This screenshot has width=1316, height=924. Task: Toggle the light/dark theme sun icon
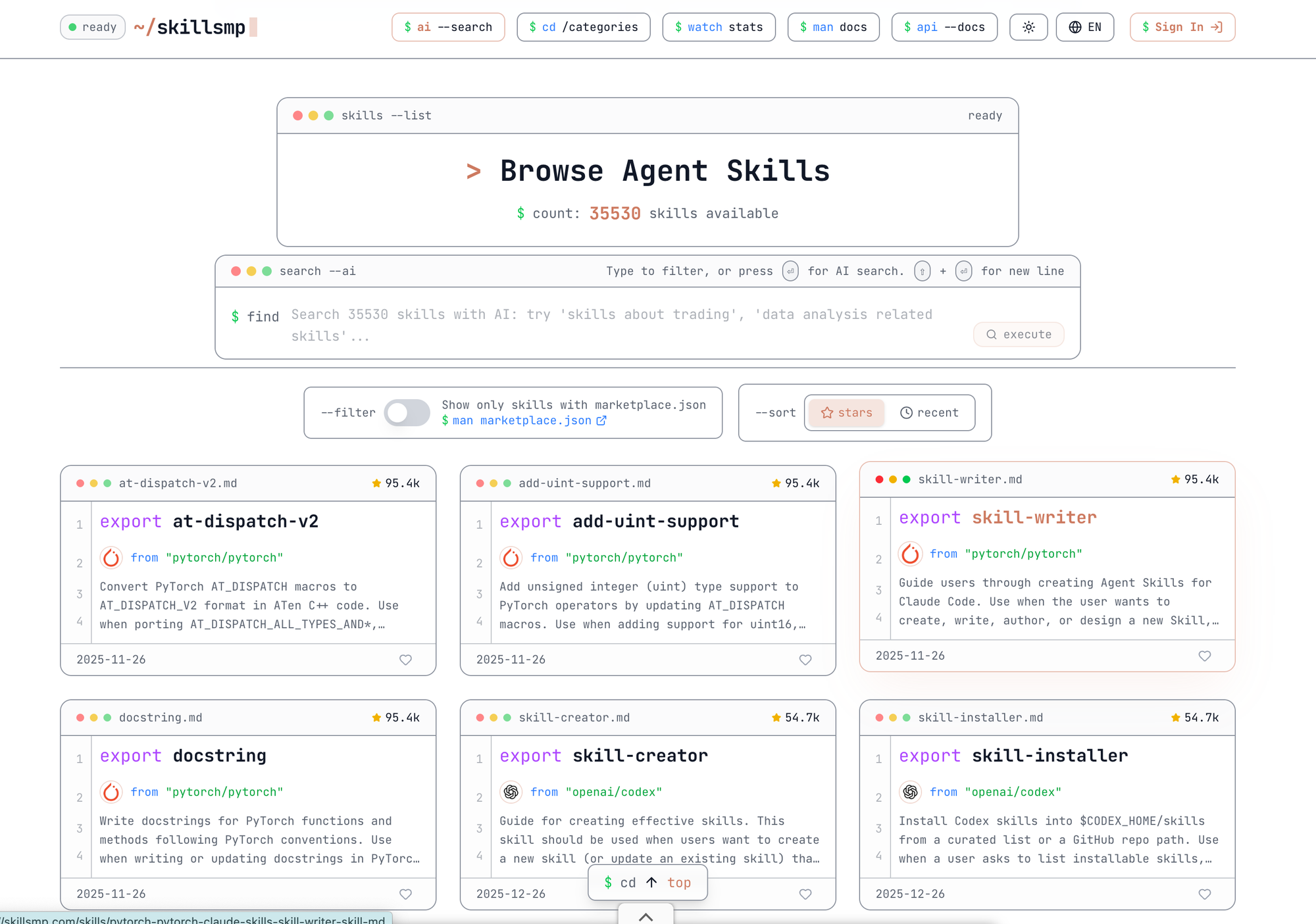coord(1028,27)
